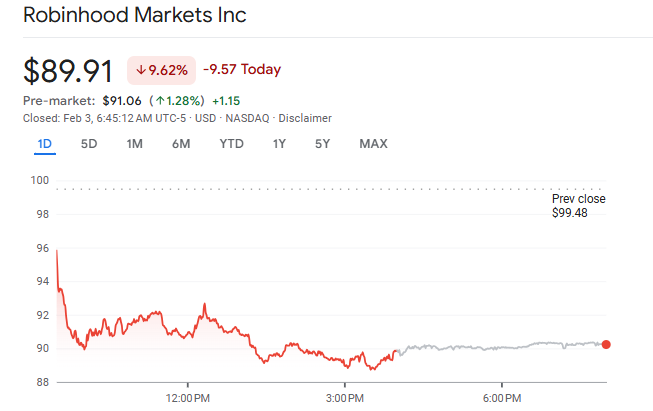
Task: Open the 6M chart view
Action: [181, 143]
